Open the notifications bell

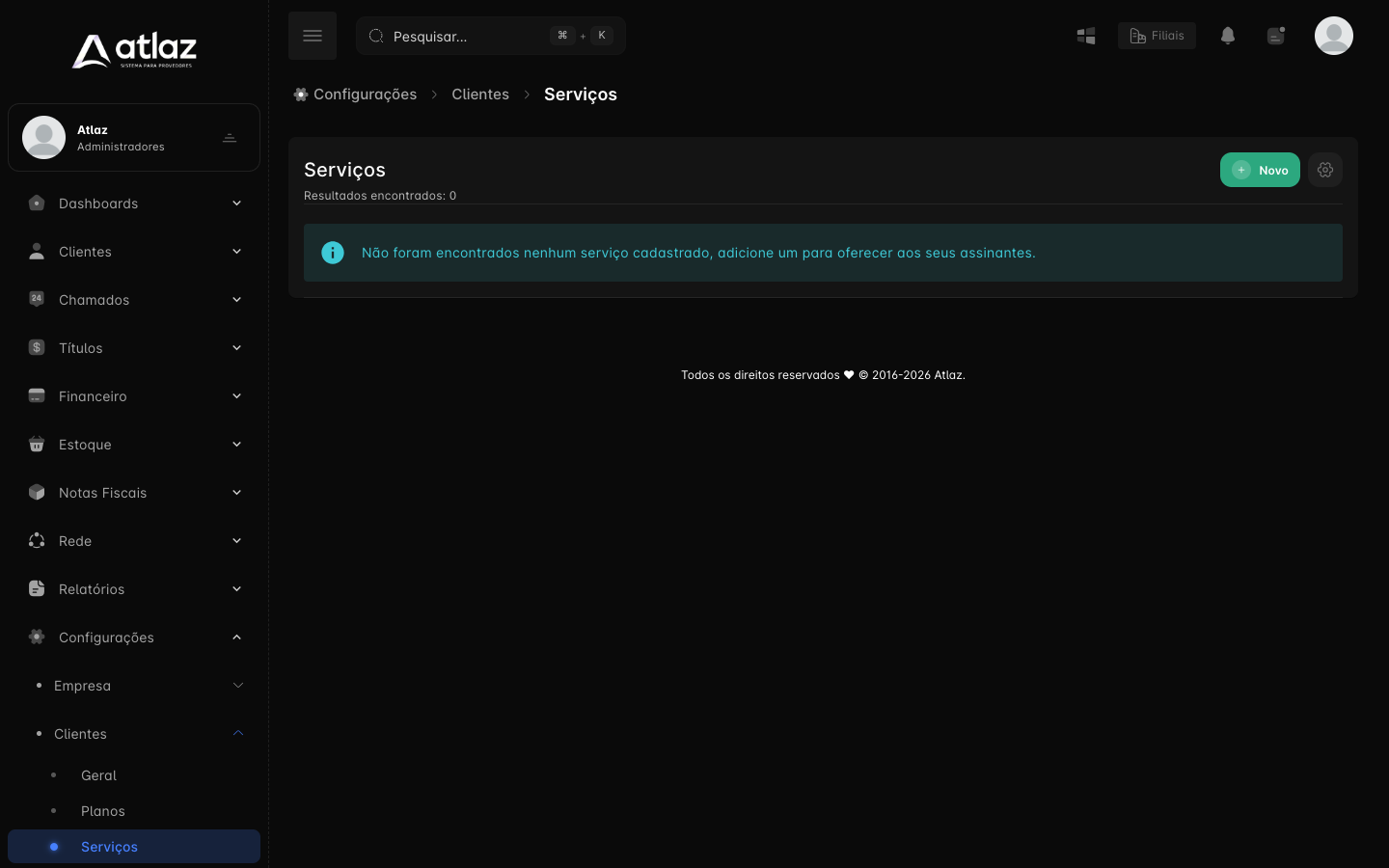click(x=1228, y=36)
